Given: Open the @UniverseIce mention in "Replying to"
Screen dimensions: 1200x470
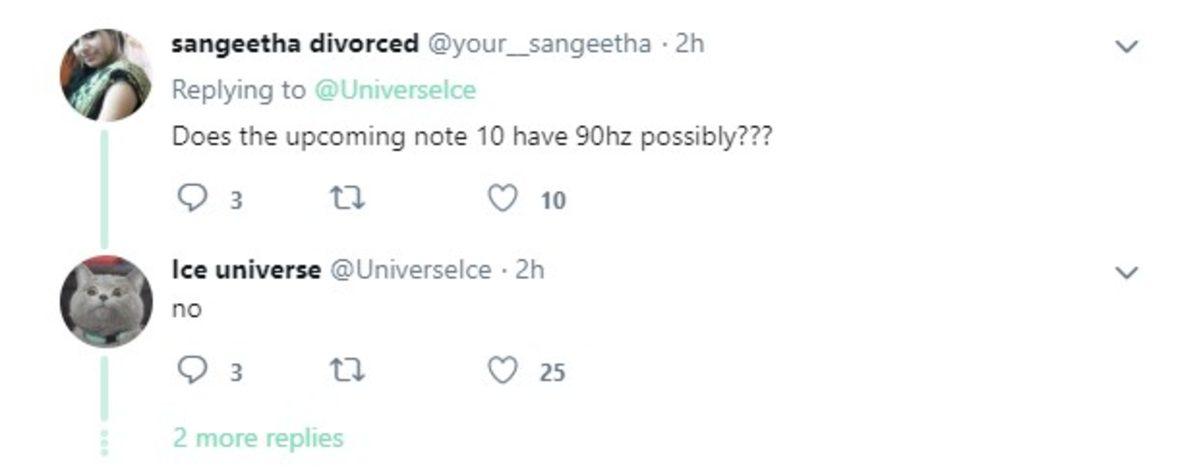Looking at the screenshot, I should tap(395, 90).
